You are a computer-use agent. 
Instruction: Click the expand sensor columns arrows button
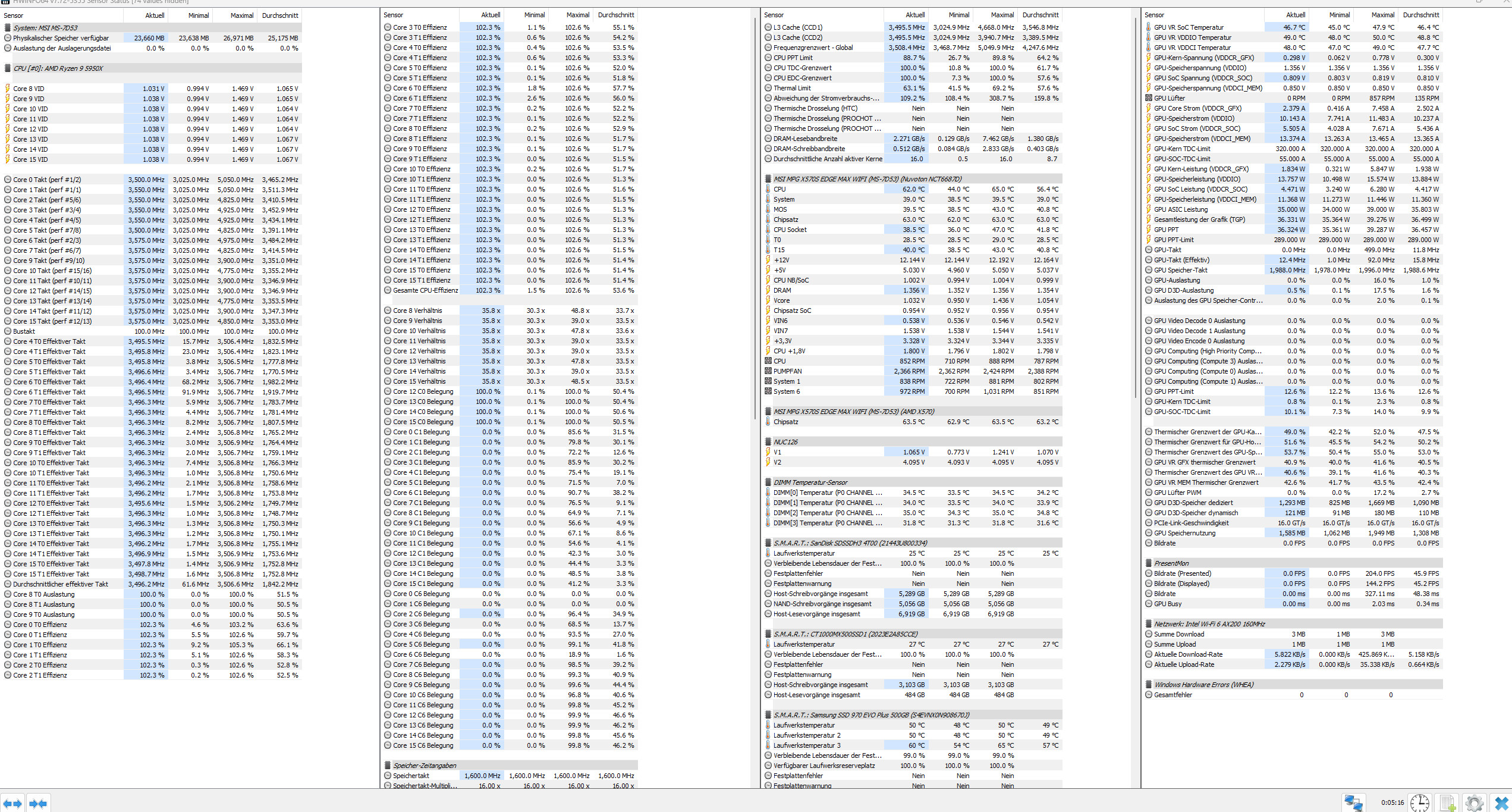[x=12, y=803]
